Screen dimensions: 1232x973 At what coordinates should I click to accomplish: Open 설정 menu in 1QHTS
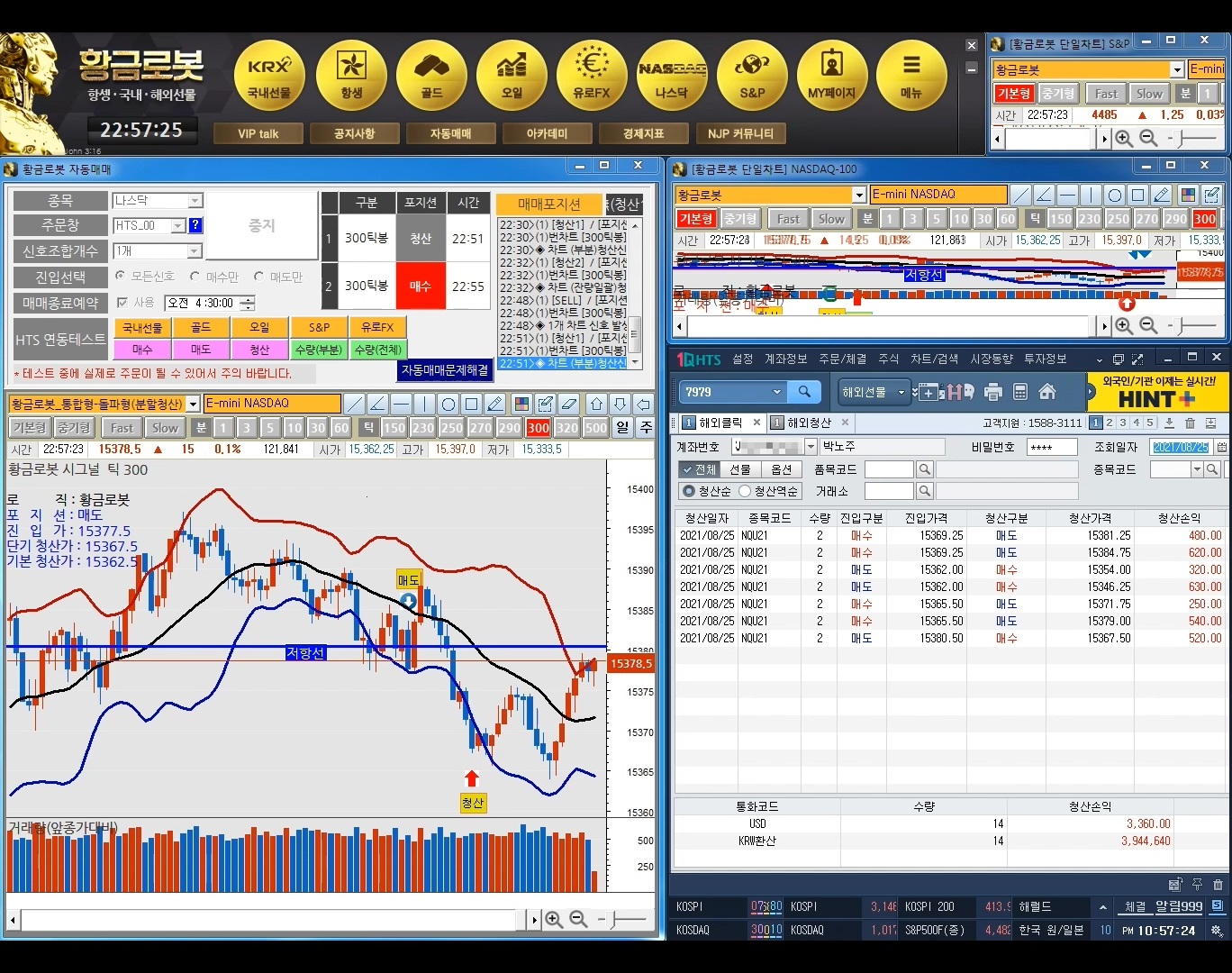(x=742, y=359)
